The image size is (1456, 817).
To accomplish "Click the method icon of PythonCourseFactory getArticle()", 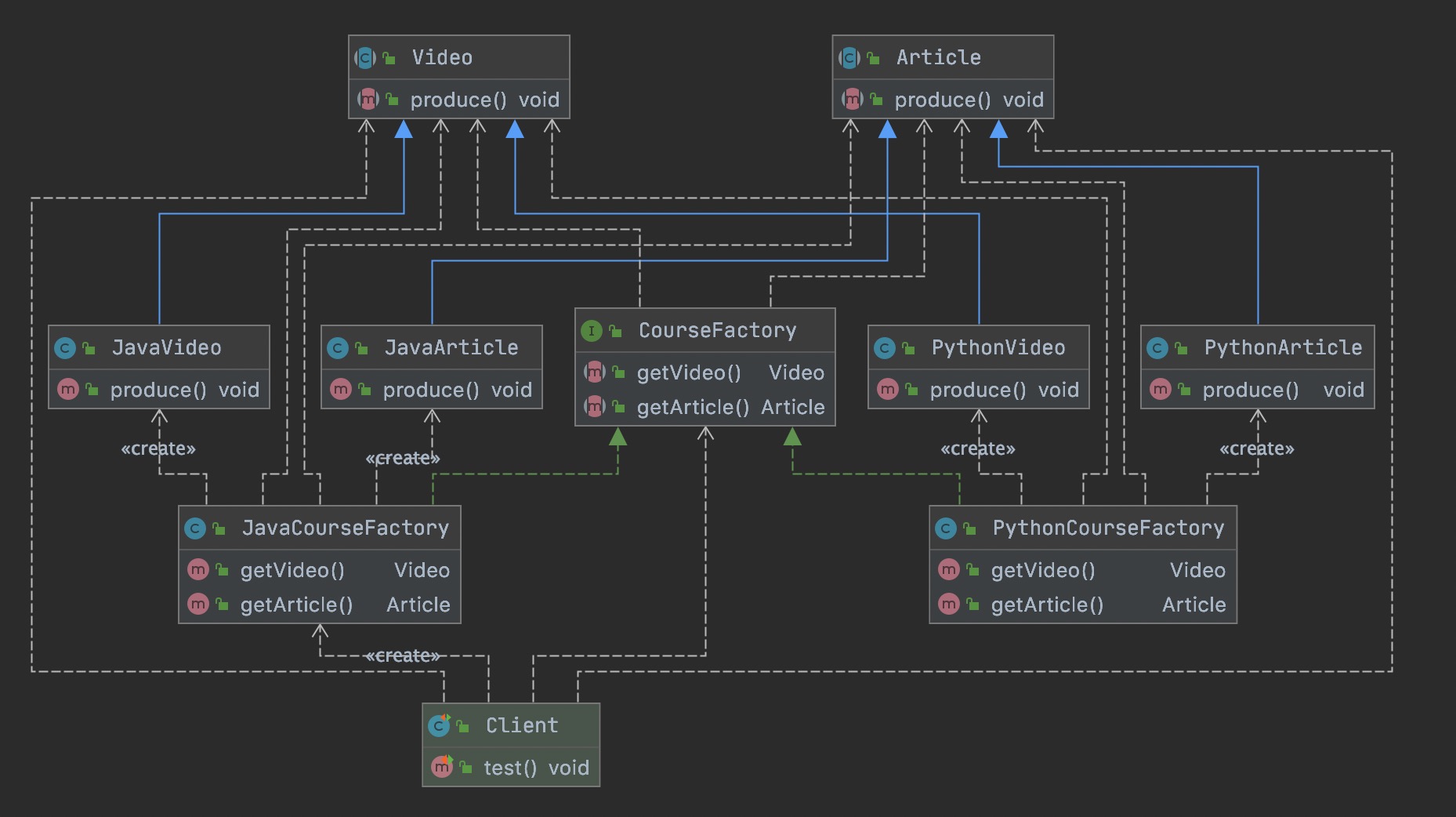I will (x=949, y=605).
